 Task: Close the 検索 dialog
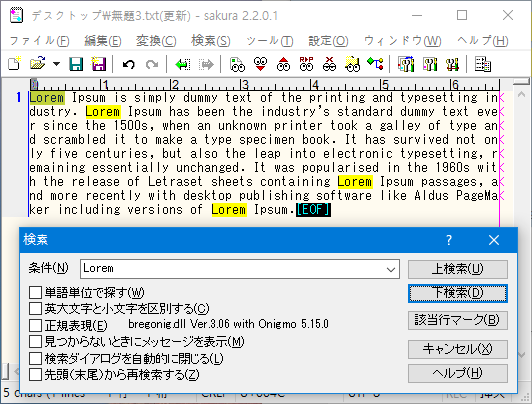pyautogui.click(x=494, y=240)
